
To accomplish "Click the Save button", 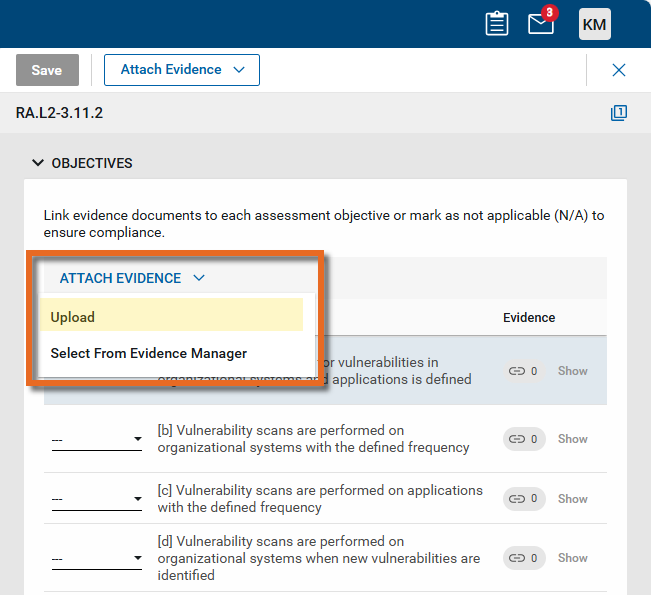I will [47, 70].
